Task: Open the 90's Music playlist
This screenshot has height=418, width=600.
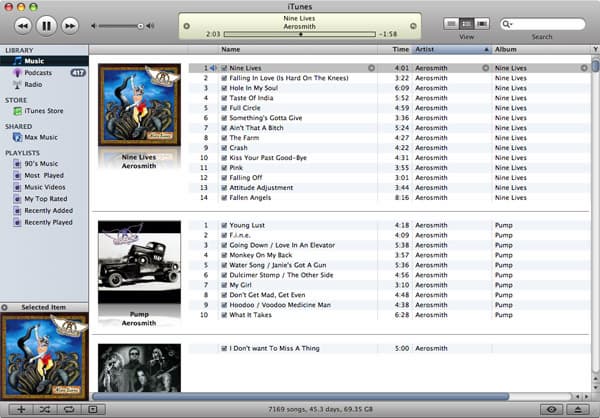Action: tap(41, 163)
